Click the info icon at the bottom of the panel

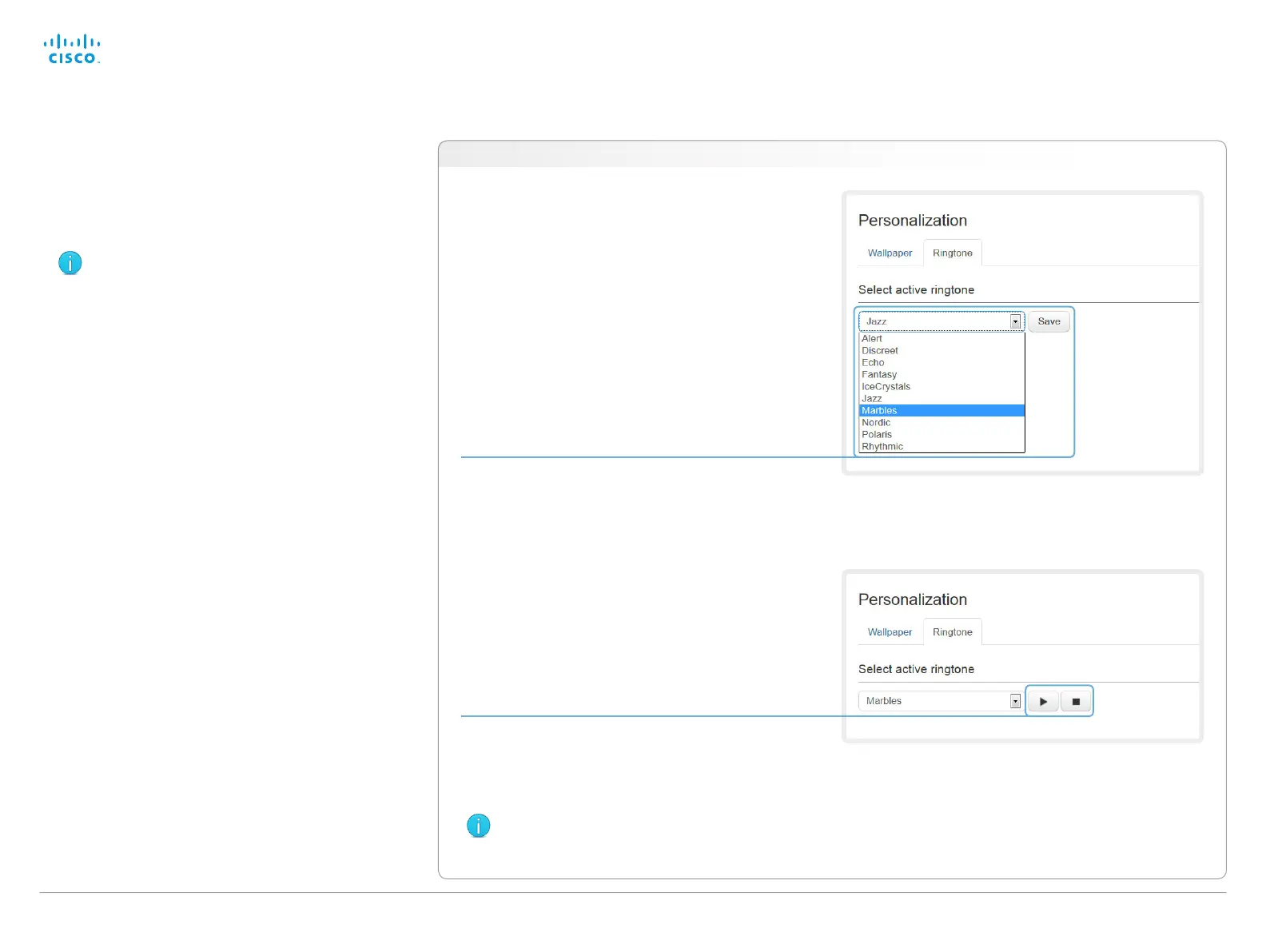coord(478,826)
